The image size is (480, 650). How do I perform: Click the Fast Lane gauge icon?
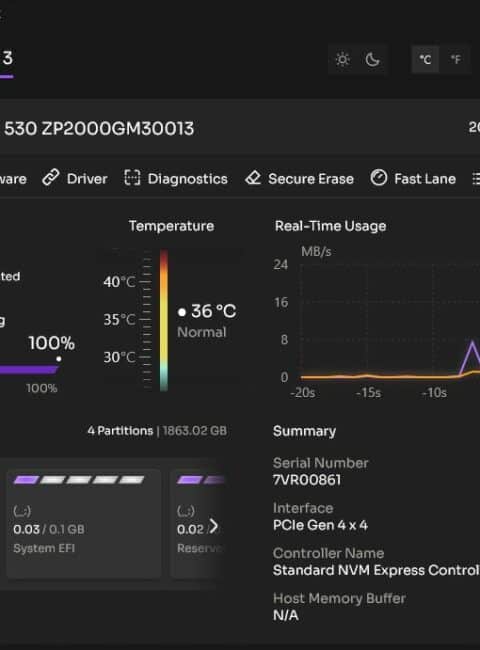point(378,178)
